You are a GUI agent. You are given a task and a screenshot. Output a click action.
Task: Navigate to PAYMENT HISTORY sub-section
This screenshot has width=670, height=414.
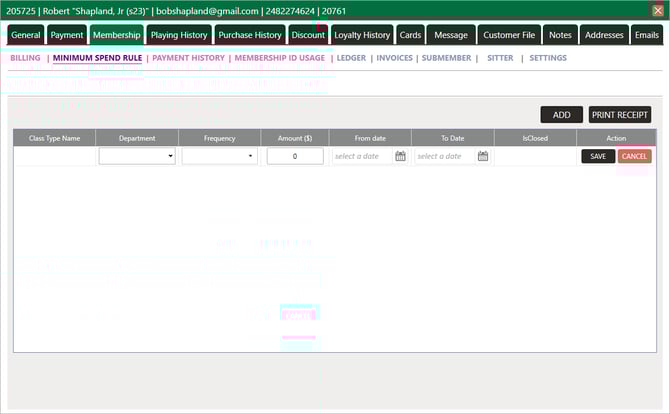pyautogui.click(x=188, y=58)
